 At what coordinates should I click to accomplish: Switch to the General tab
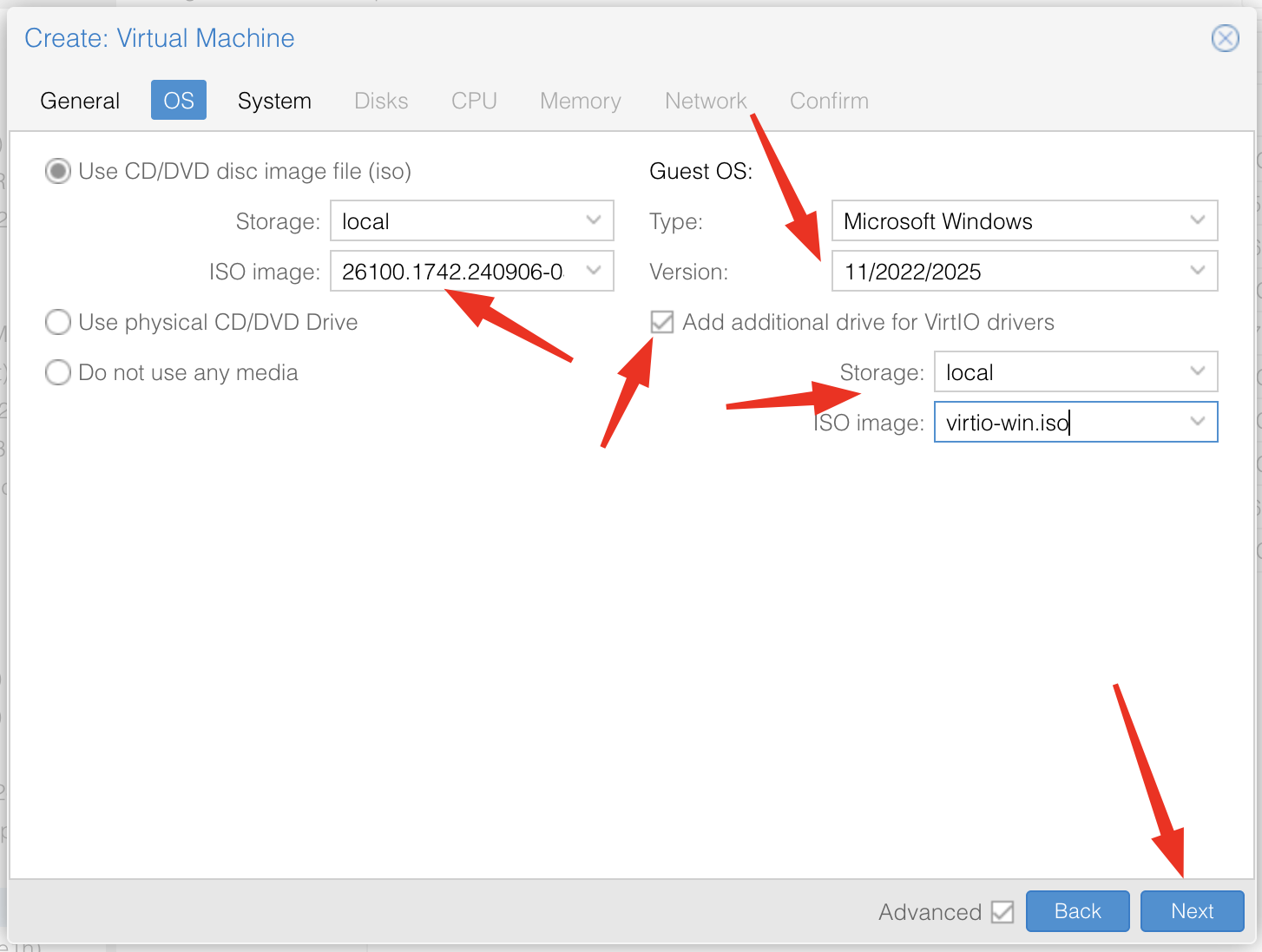tap(80, 101)
